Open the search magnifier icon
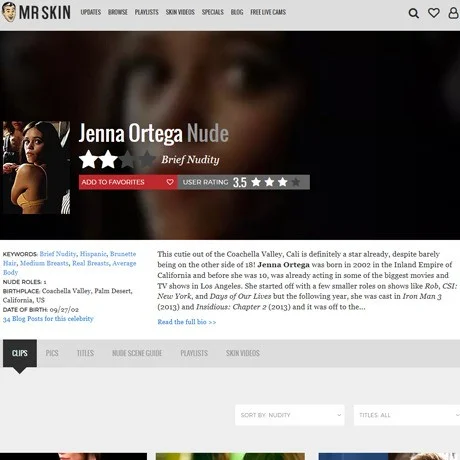The width and height of the screenshot is (460, 460). [414, 13]
